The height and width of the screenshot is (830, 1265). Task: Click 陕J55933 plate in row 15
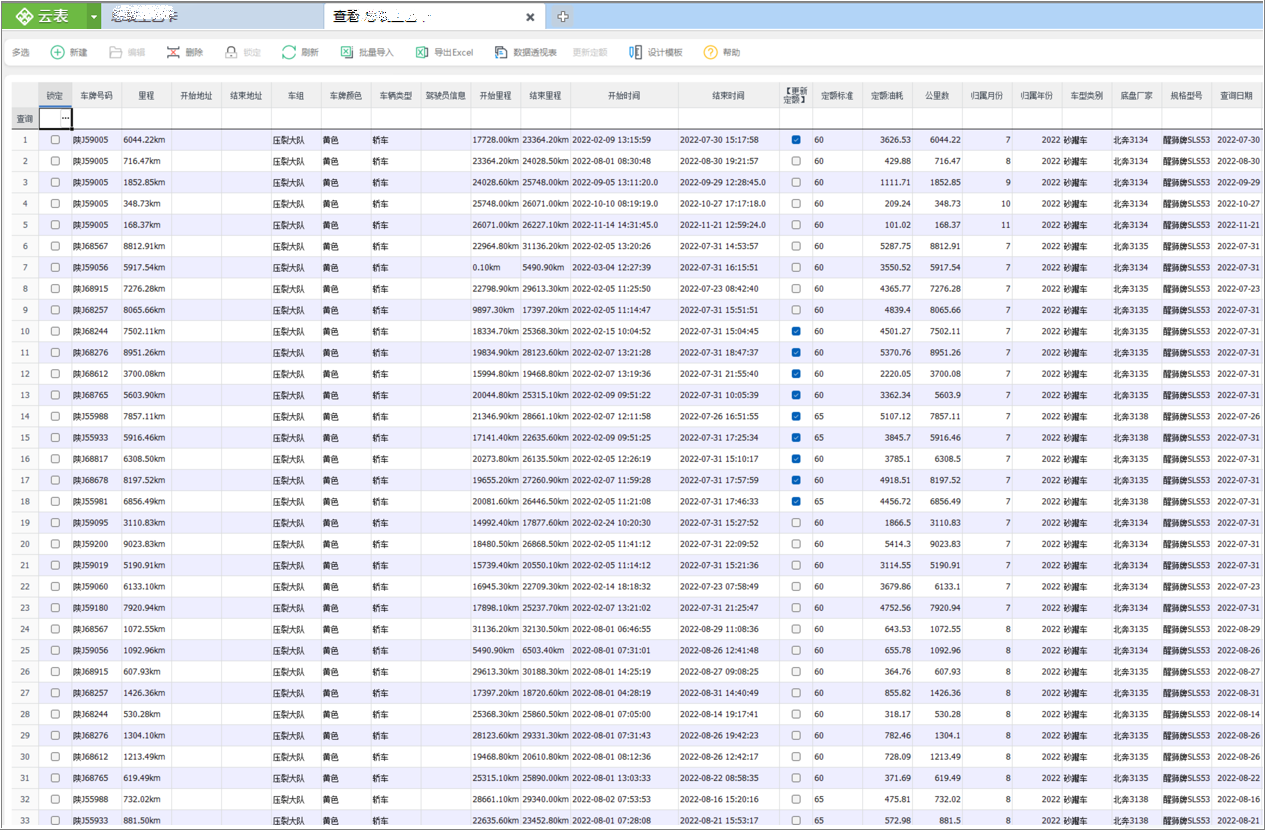click(96, 437)
